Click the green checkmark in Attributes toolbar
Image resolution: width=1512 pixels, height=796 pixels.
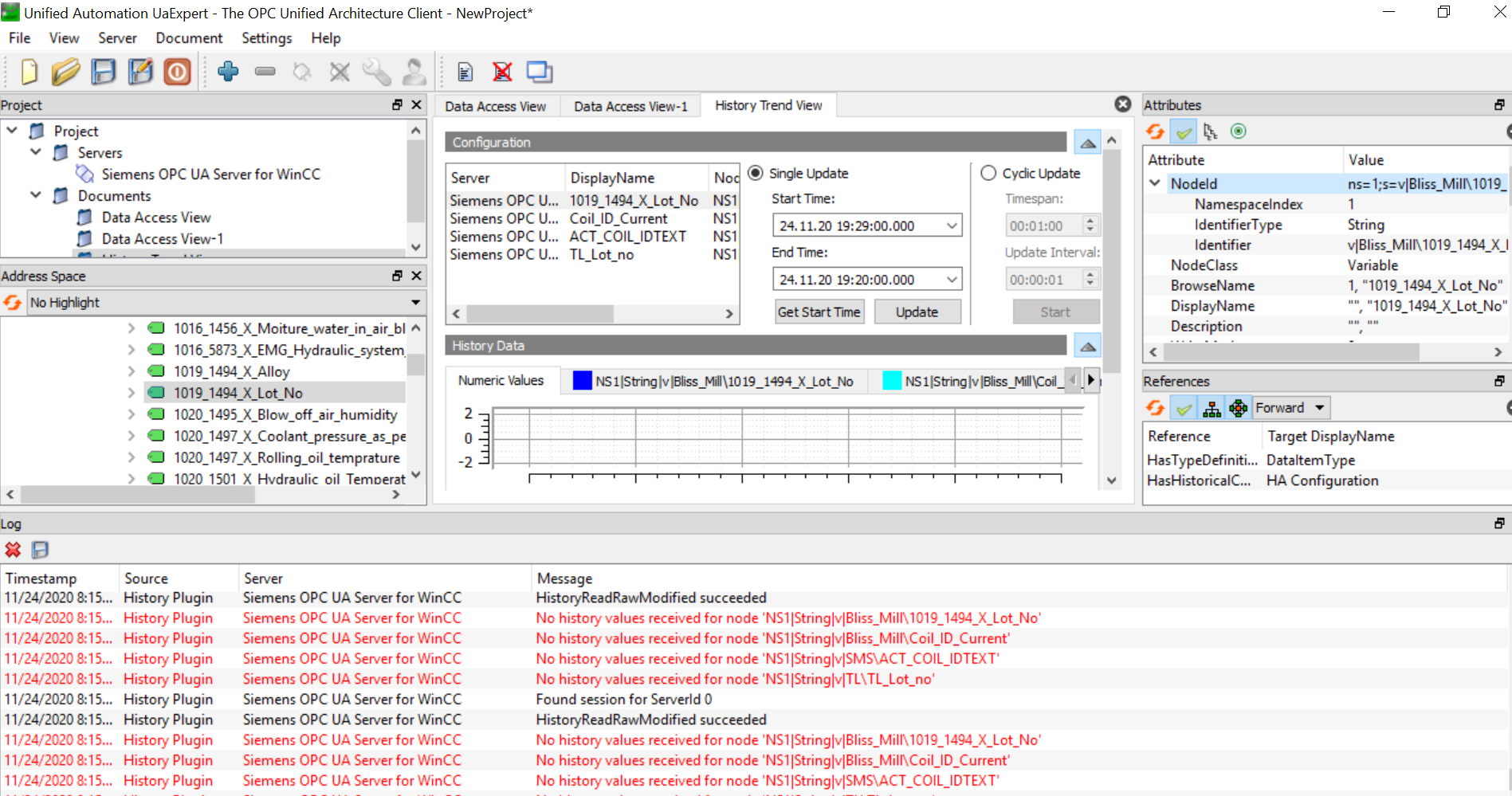click(x=1184, y=131)
